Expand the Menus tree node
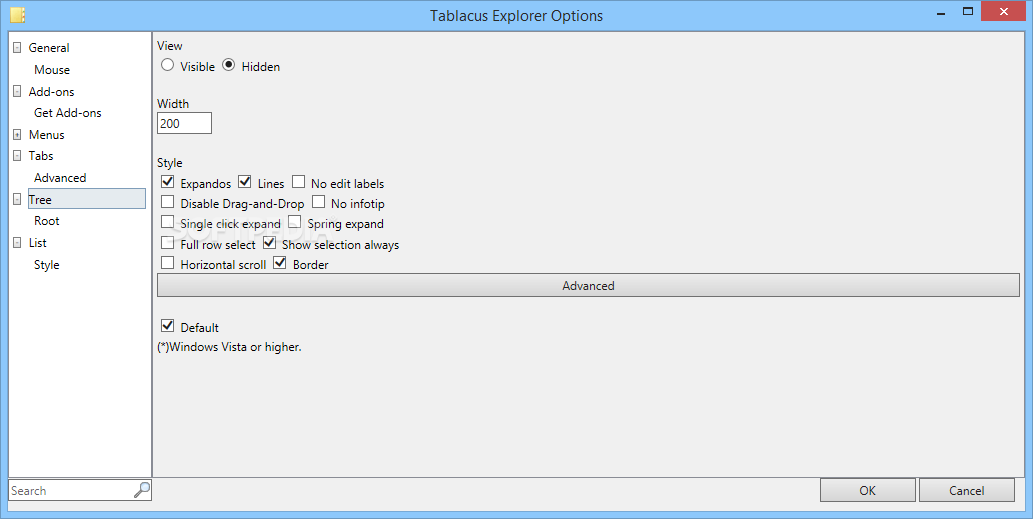Screen dimensions: 1033x519 click(x=17, y=134)
